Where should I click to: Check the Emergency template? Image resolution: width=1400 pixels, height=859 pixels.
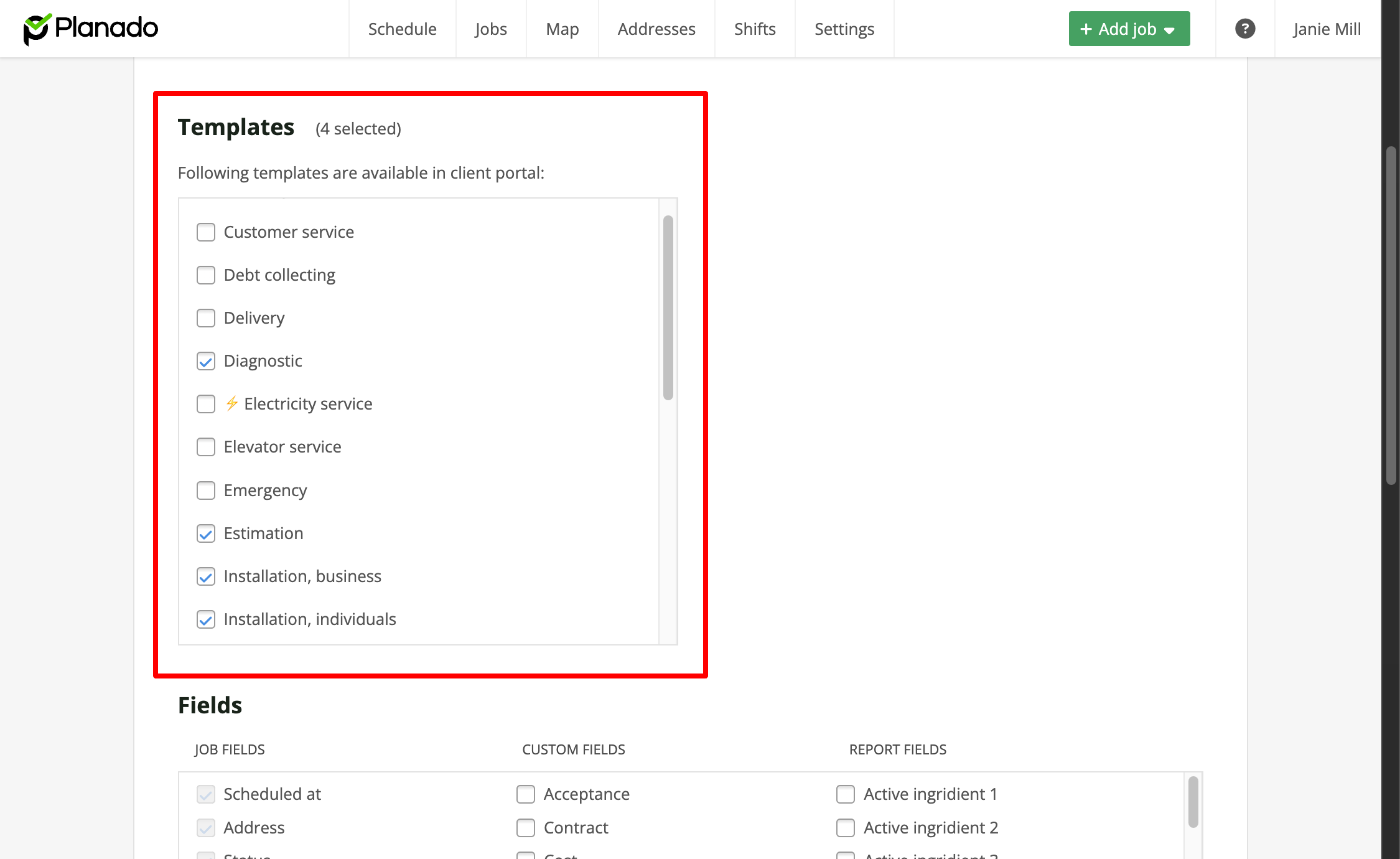tap(206, 491)
